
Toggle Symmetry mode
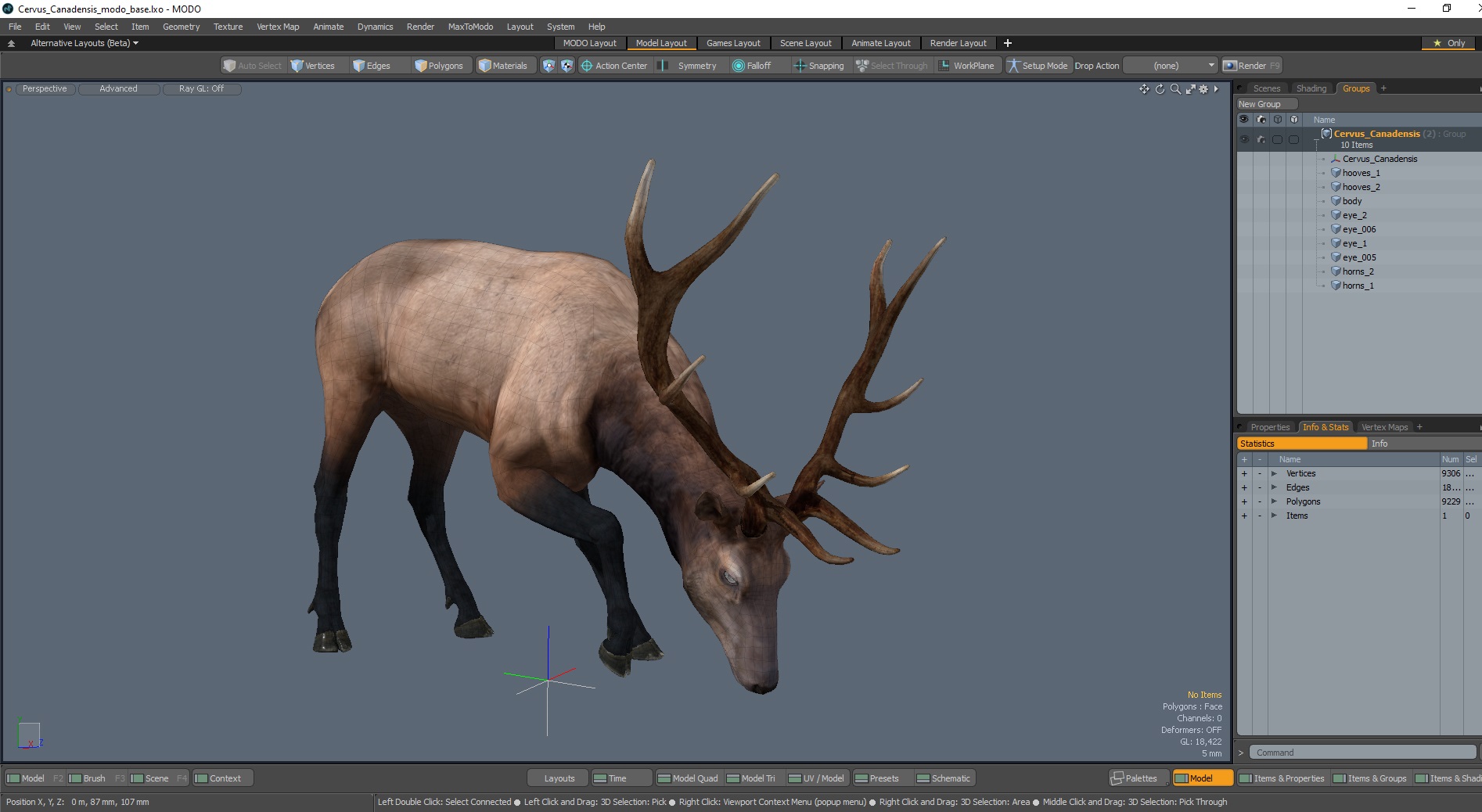689,66
